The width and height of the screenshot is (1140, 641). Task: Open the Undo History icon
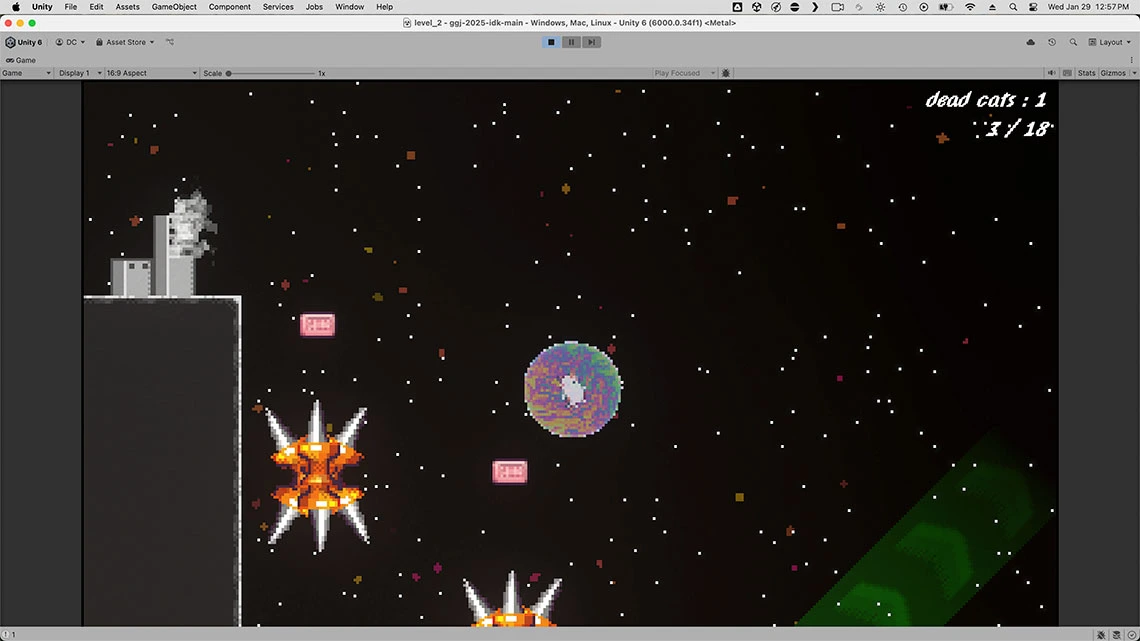1052,42
